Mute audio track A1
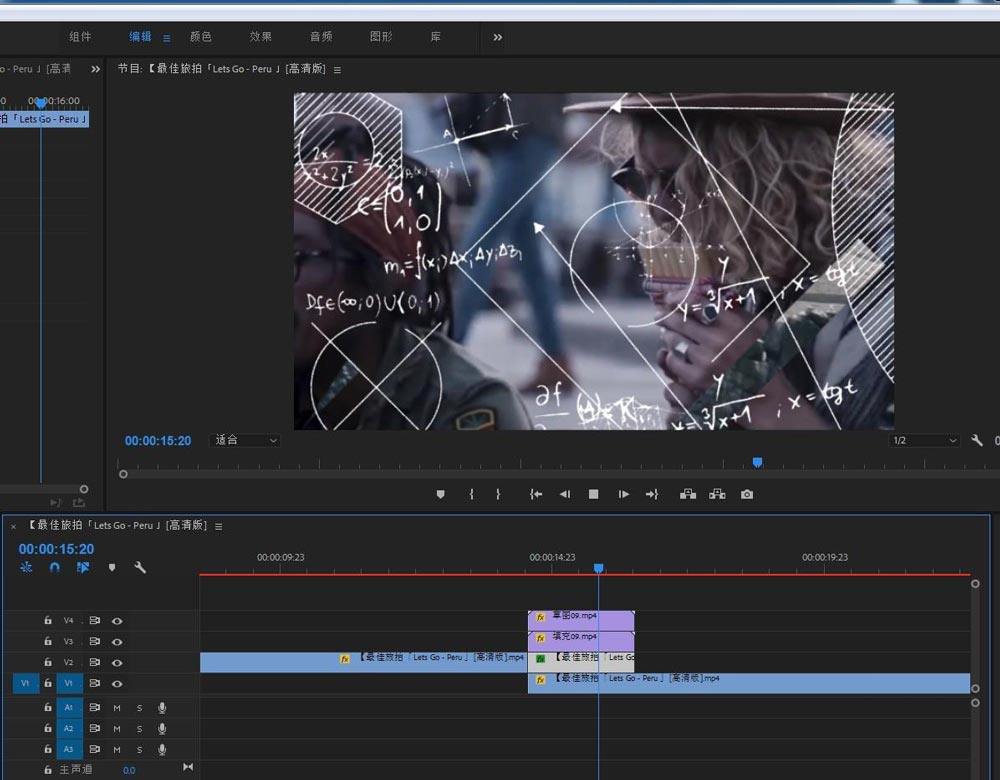Image resolution: width=1000 pixels, height=780 pixels. (x=117, y=708)
